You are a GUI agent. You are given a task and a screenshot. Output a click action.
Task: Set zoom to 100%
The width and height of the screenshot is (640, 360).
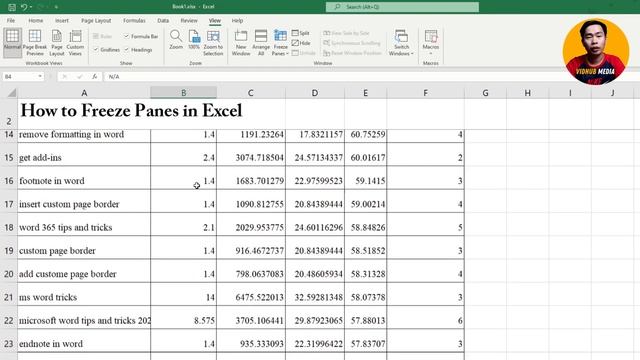pos(194,40)
